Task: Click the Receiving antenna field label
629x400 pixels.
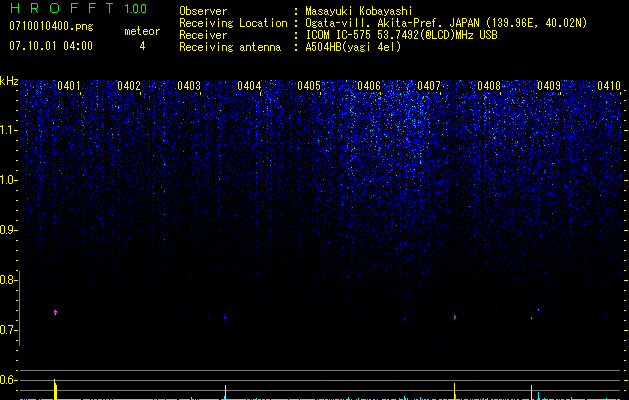Action: tap(230, 47)
